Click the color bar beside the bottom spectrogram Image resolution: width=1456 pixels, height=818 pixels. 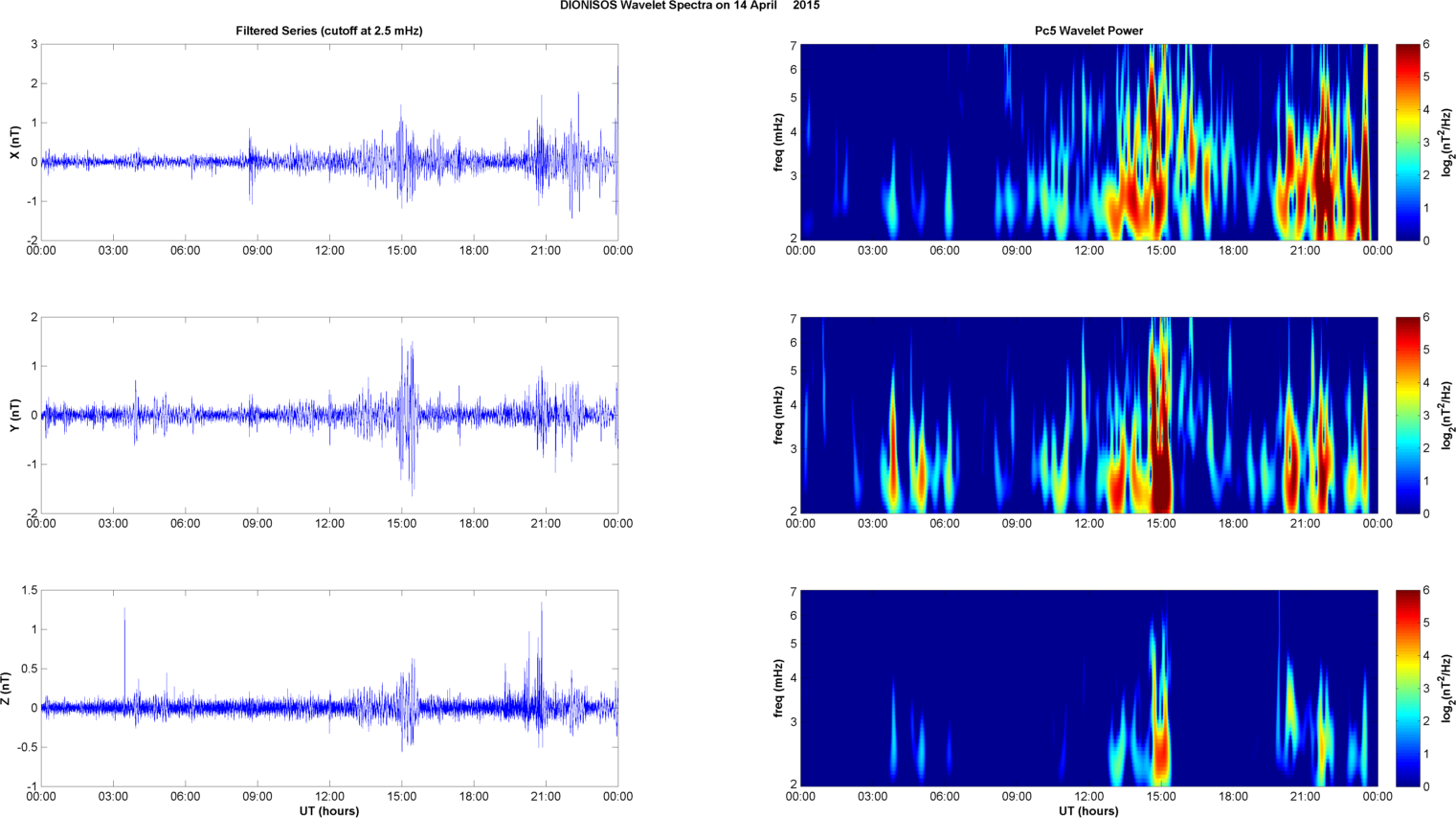tap(1408, 689)
